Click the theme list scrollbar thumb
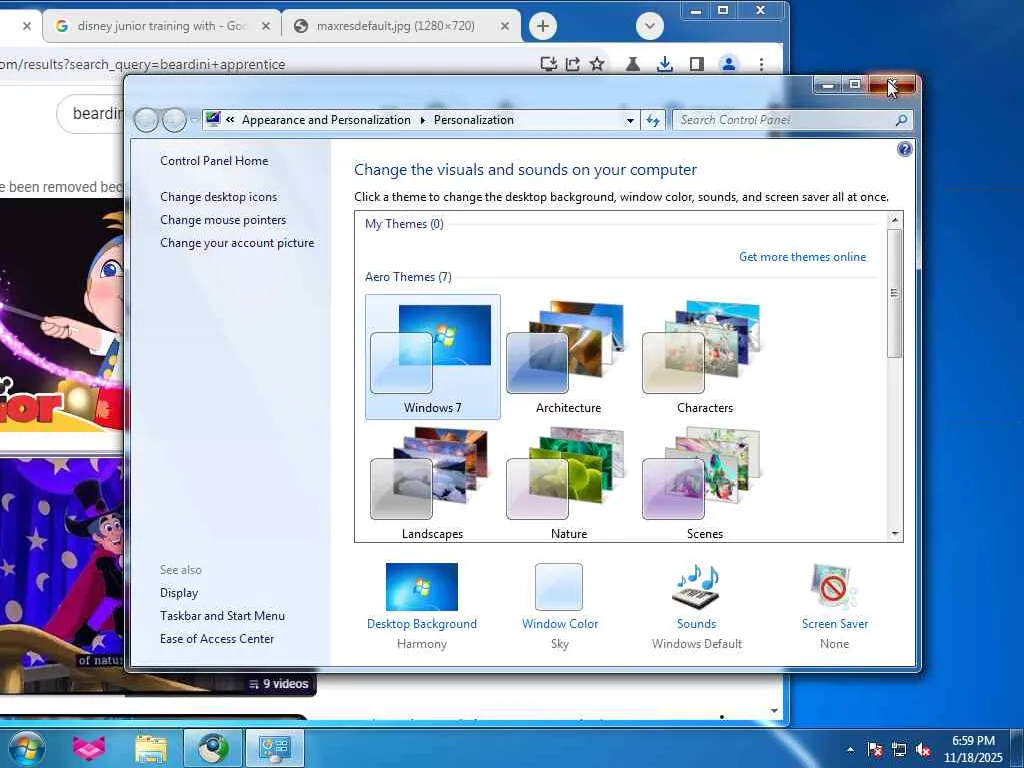 (894, 293)
